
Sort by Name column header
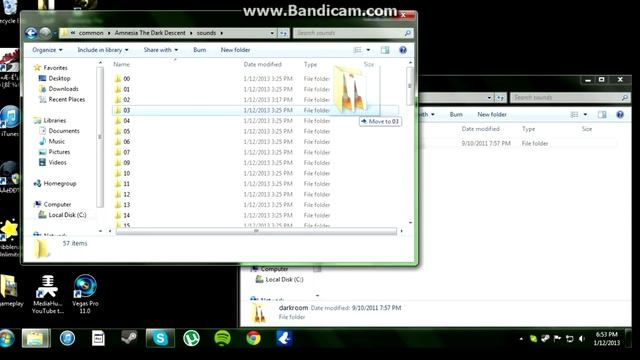(121, 64)
